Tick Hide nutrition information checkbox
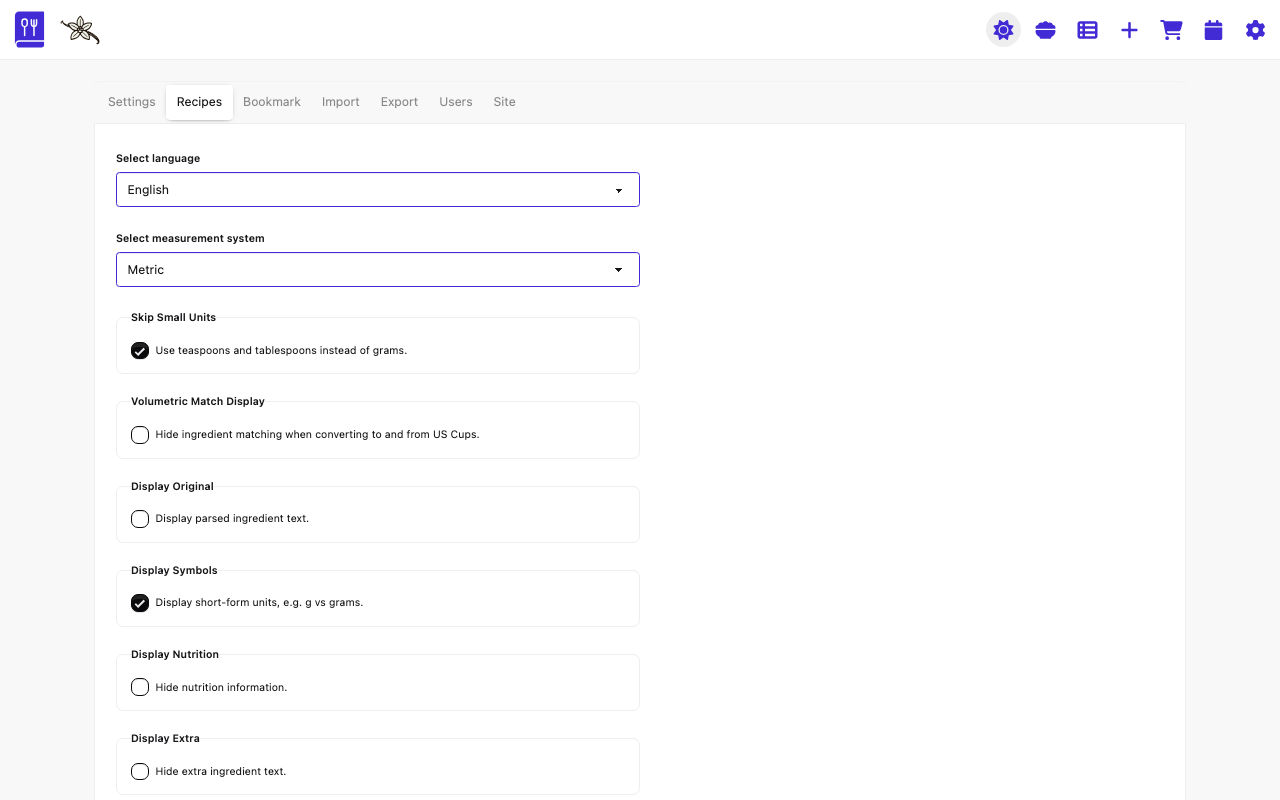 click(140, 687)
